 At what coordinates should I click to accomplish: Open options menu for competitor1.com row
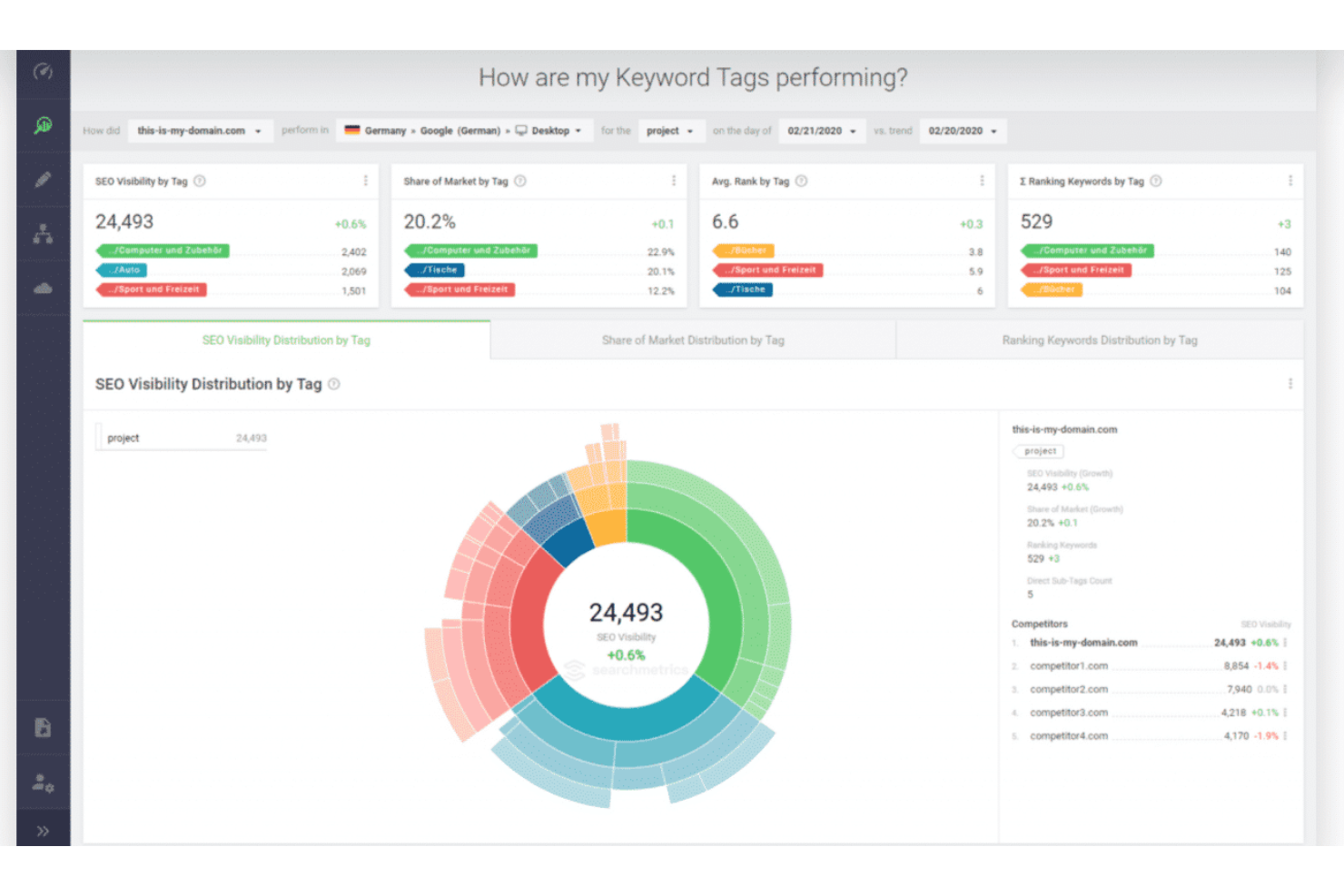click(1286, 666)
